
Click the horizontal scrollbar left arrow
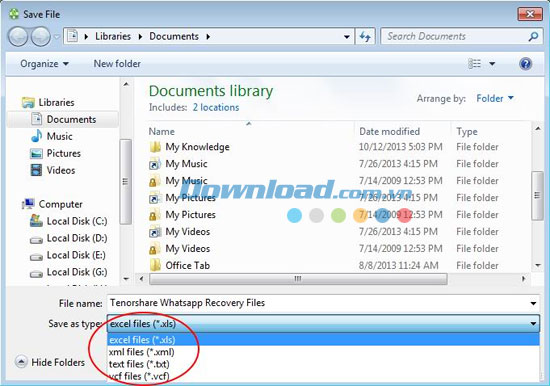pos(141,279)
